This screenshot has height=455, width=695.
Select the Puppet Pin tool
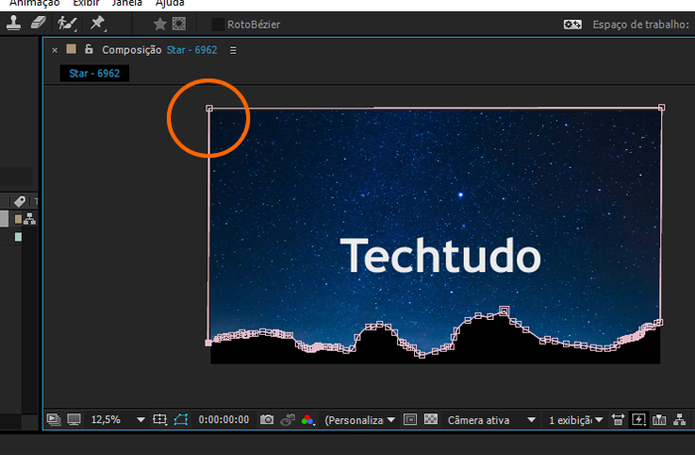coord(98,23)
